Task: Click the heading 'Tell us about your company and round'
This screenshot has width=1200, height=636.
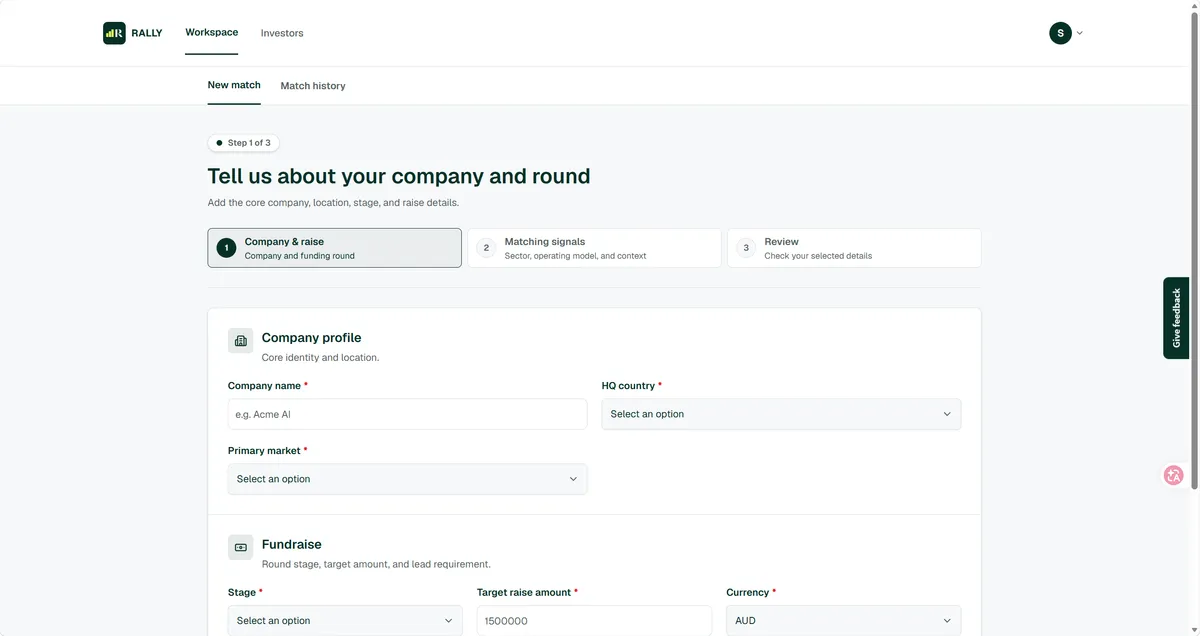Action: [x=399, y=176]
